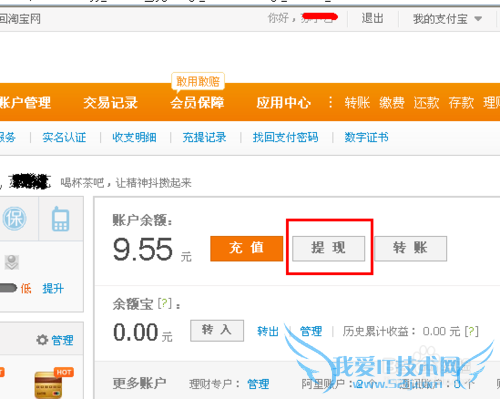
Task: Open the 找回支付密码 link
Action: (x=286, y=137)
